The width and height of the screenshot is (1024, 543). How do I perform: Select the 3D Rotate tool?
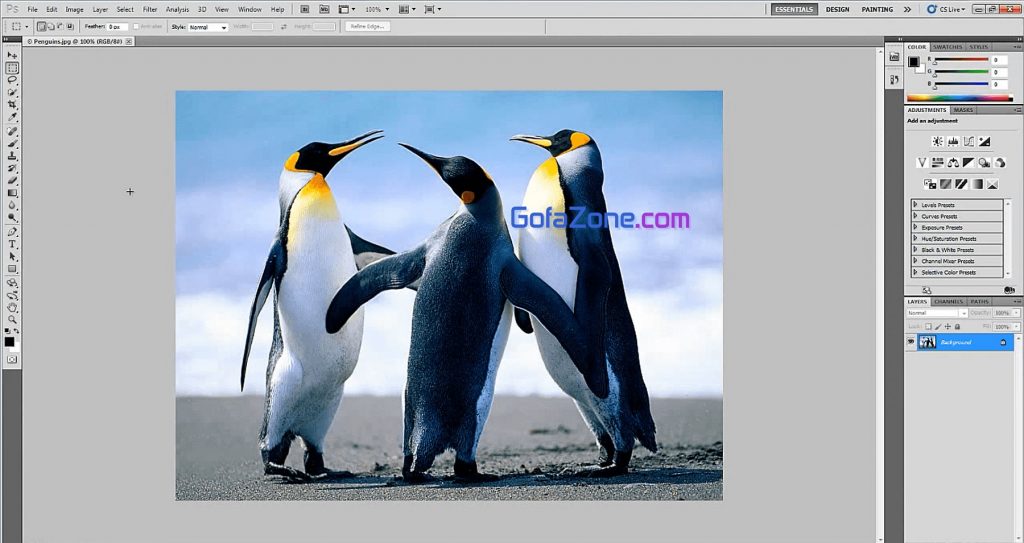click(12, 283)
